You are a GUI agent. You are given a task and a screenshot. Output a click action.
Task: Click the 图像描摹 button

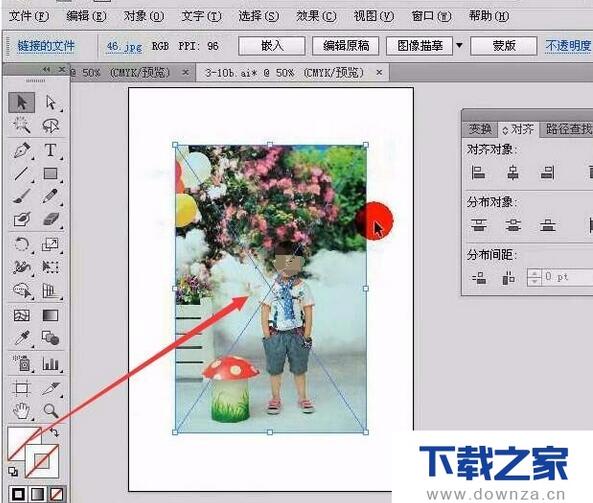click(419, 46)
